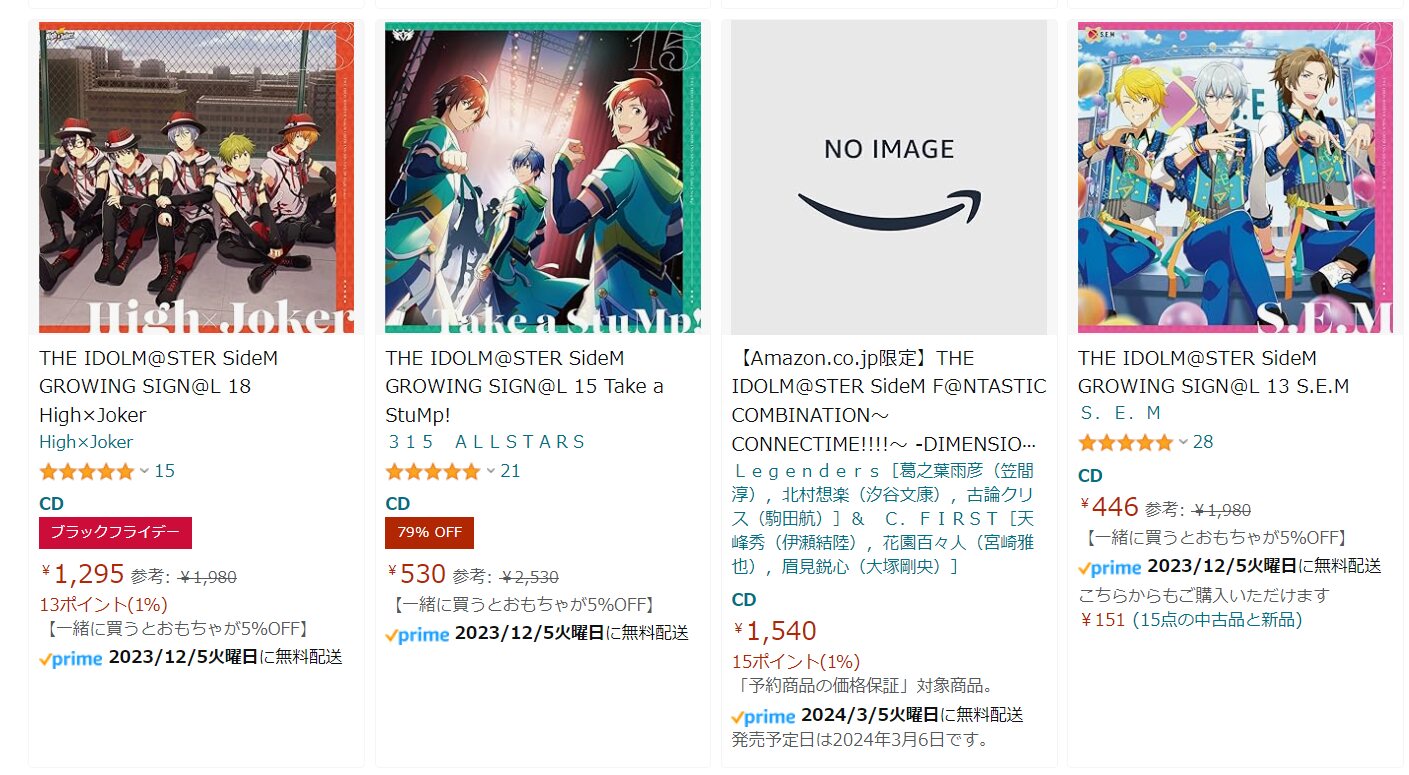Viewport: 1409px width, 775px height.
Task: Click the 315 ALLSTARS artist link
Action: 486,442
